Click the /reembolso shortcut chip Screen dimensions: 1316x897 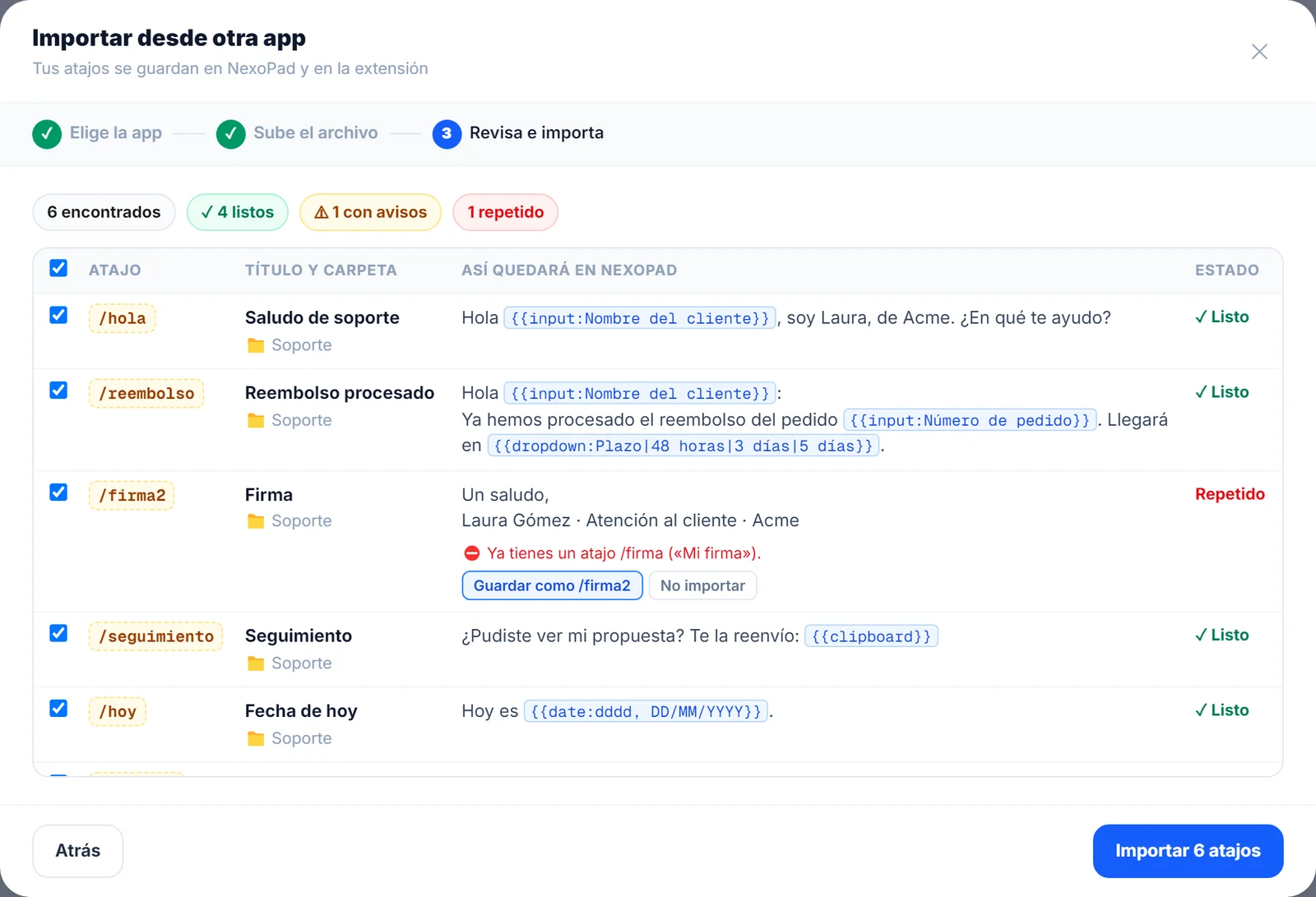click(x=146, y=393)
